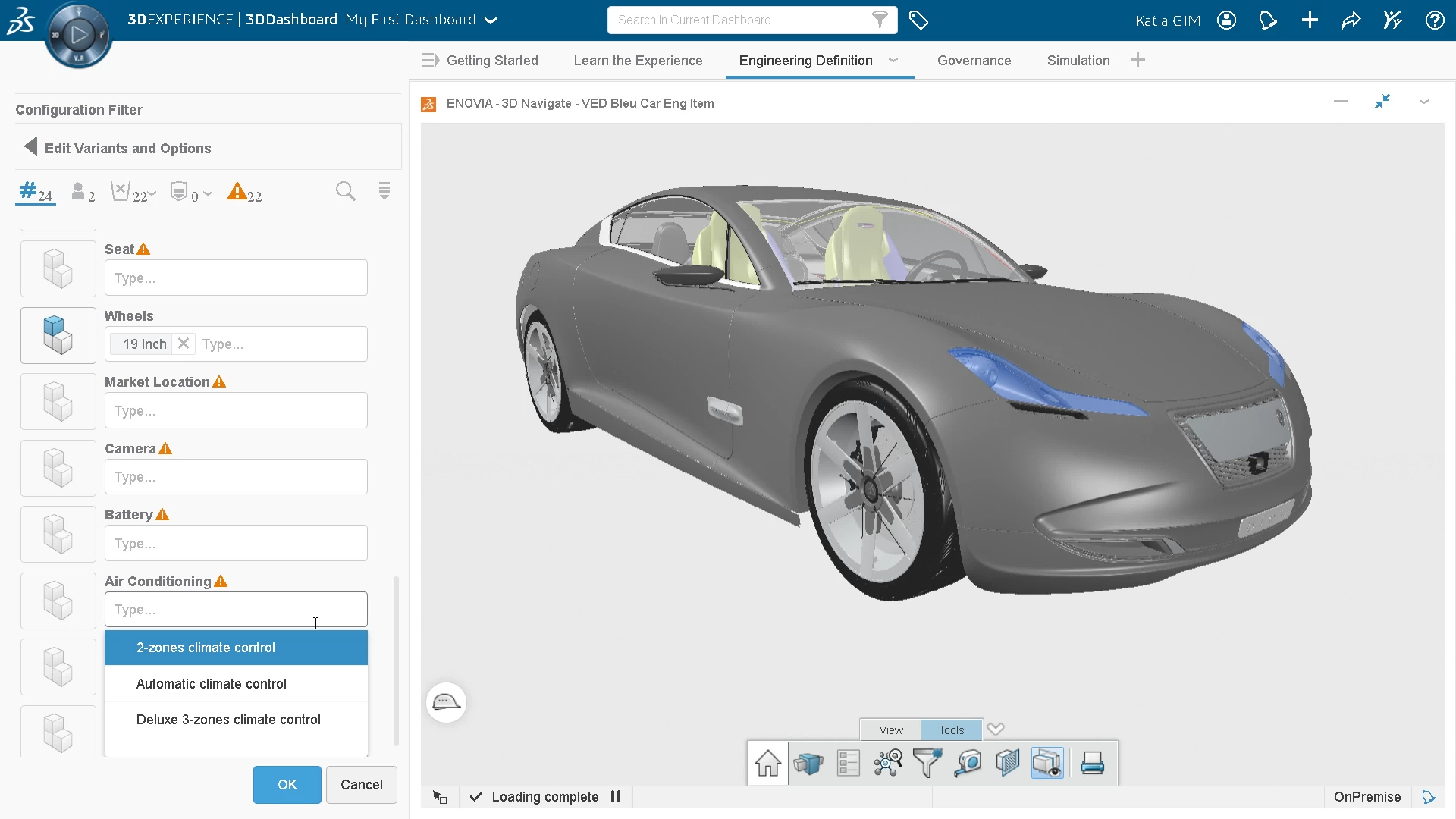Click the configuration filter funnel icon
The width and height of the screenshot is (1456, 819).
pyautogui.click(x=927, y=763)
